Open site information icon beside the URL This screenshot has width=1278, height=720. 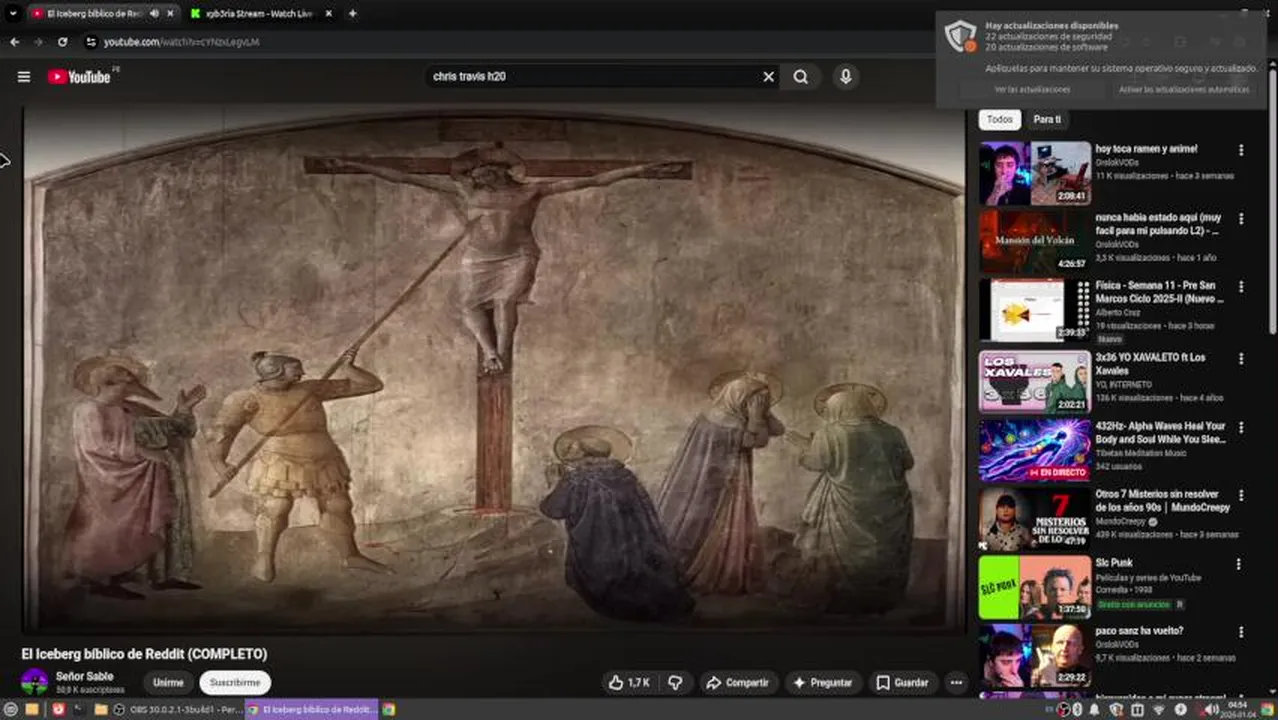pyautogui.click(x=91, y=42)
